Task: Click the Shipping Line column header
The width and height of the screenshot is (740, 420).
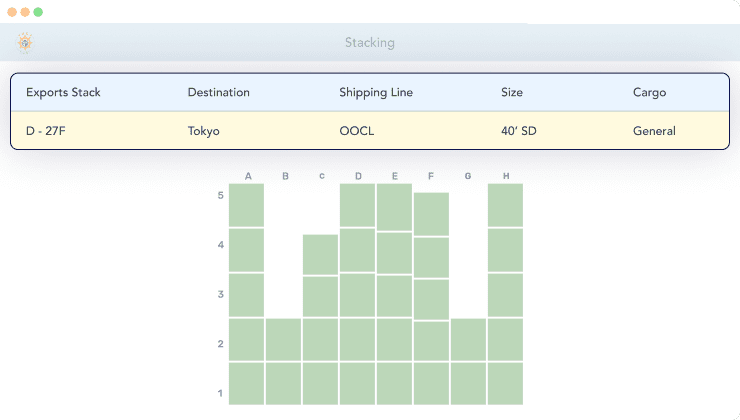Action: click(x=375, y=93)
